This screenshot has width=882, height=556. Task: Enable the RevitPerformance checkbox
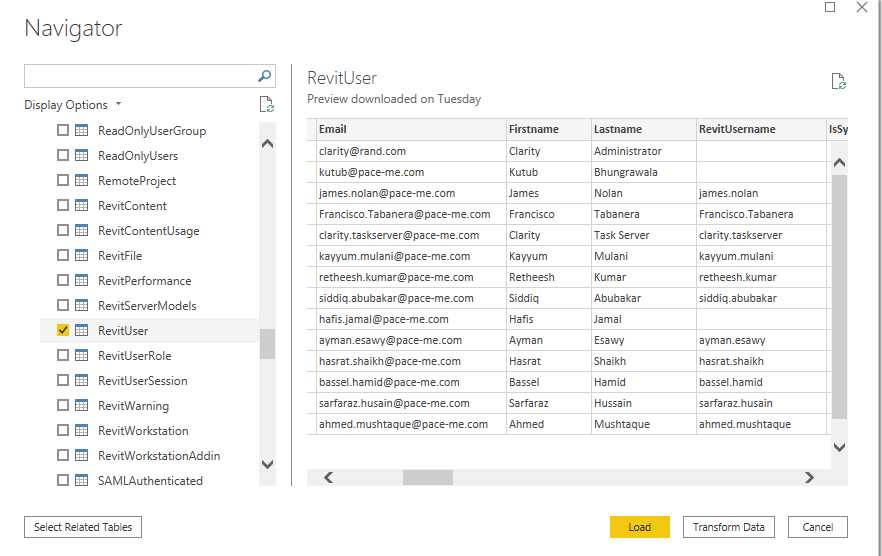(x=63, y=281)
